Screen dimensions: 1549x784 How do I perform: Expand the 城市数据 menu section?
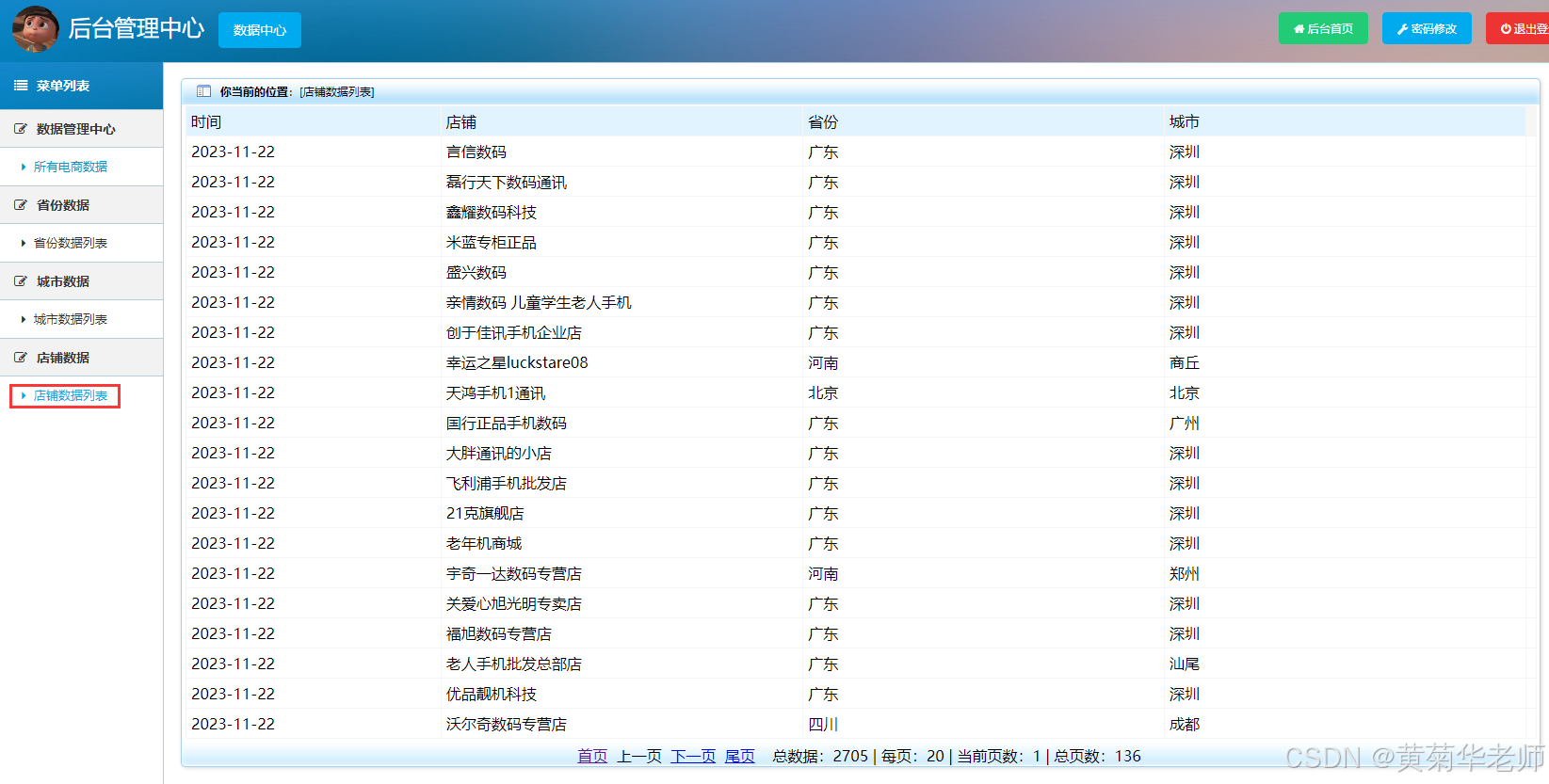click(81, 281)
